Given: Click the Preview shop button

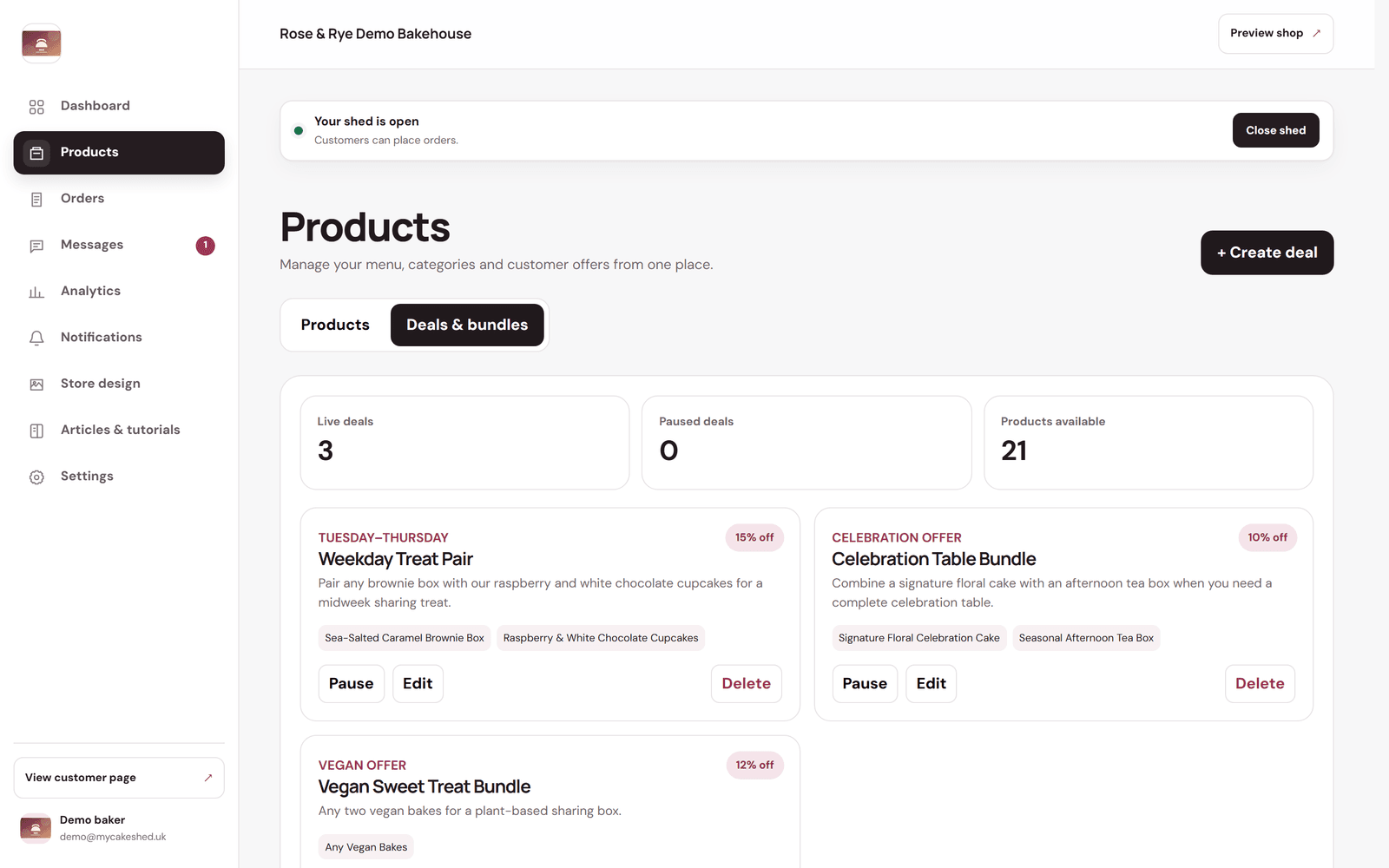Looking at the screenshot, I should click(1275, 33).
